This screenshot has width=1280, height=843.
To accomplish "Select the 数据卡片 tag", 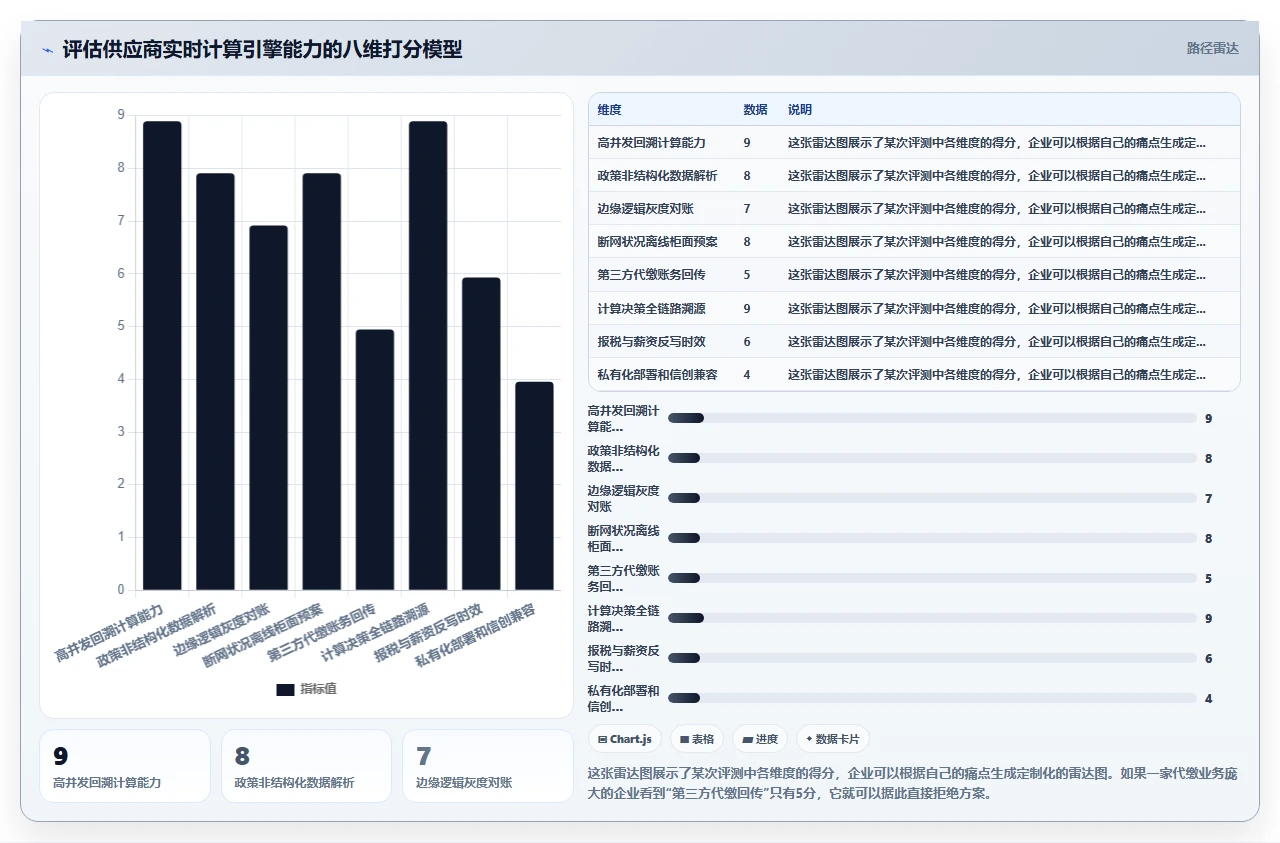I will pyautogui.click(x=833, y=739).
